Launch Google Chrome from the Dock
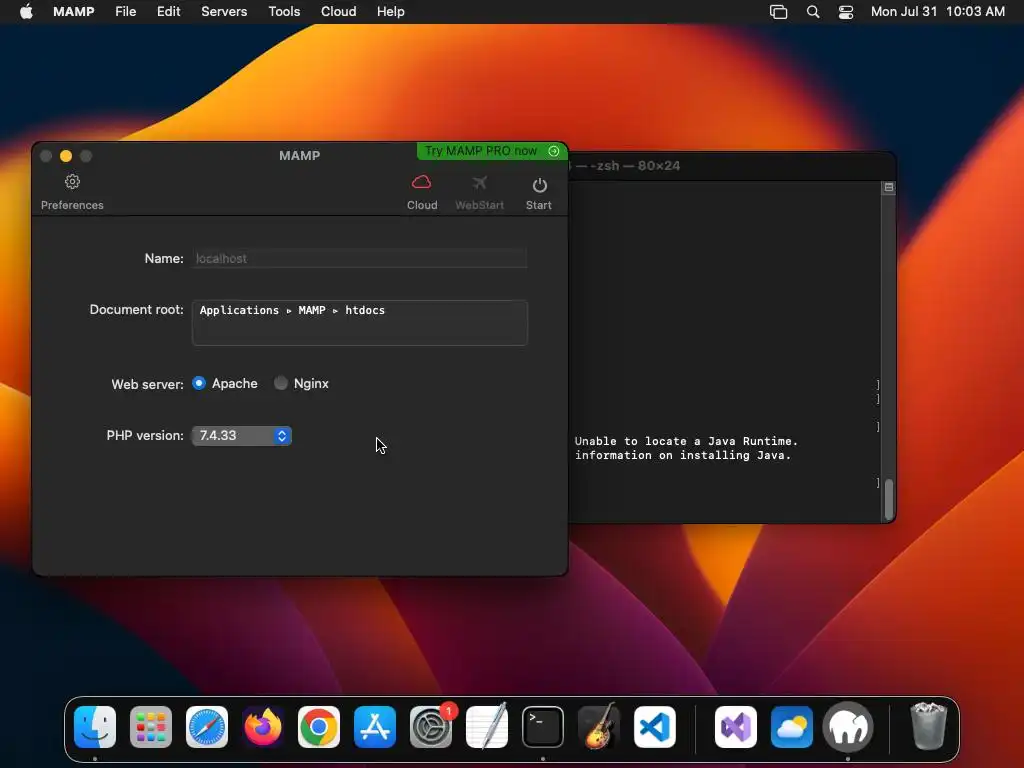1024x768 pixels. click(x=319, y=727)
